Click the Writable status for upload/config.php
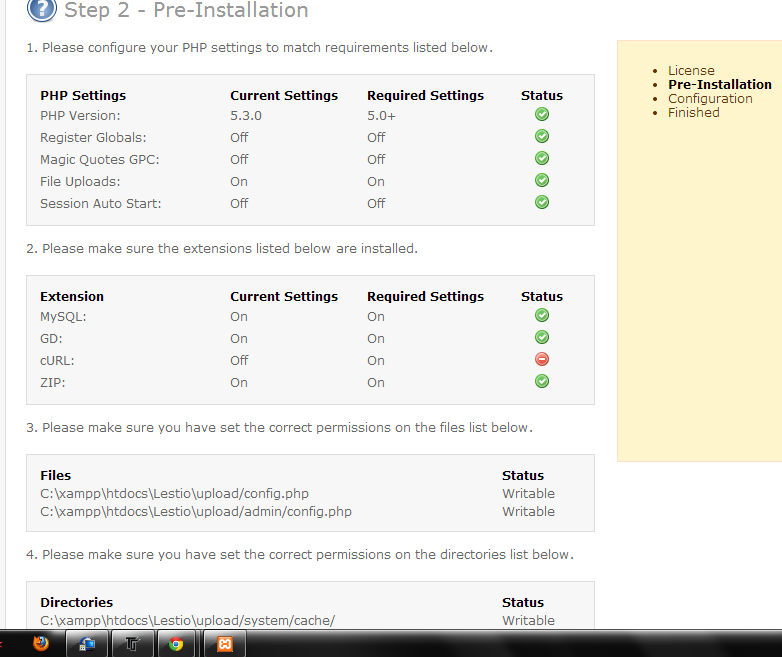Viewport: 782px width, 657px height. (528, 493)
